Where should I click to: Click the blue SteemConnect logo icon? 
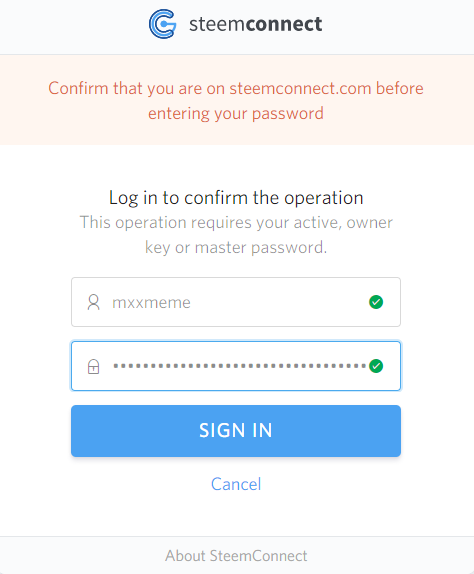pyautogui.click(x=163, y=24)
